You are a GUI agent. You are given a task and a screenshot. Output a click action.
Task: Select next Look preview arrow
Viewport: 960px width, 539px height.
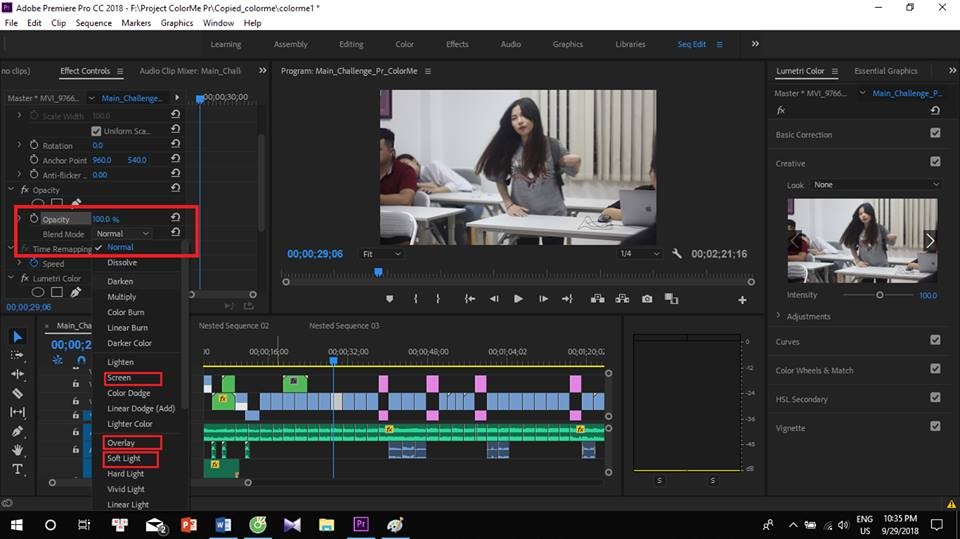click(929, 241)
